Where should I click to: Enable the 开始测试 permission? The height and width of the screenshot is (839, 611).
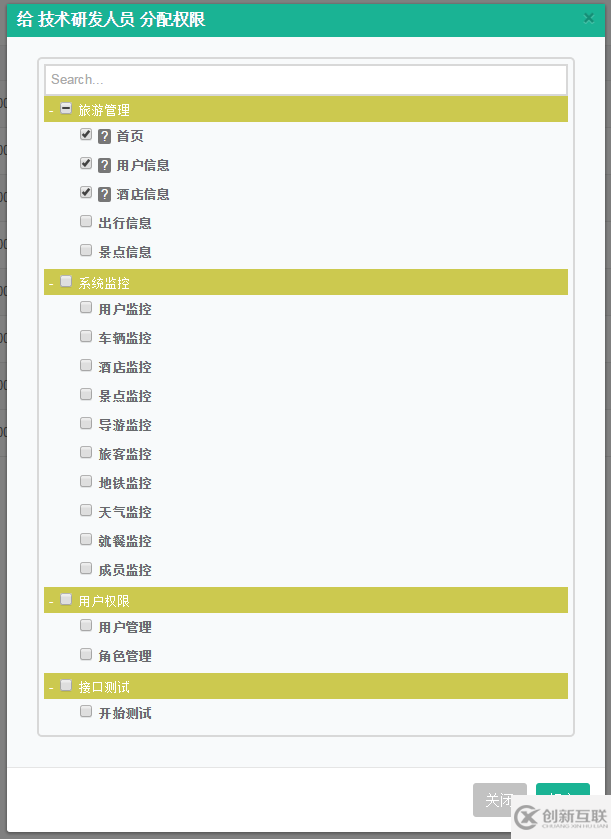(85, 711)
